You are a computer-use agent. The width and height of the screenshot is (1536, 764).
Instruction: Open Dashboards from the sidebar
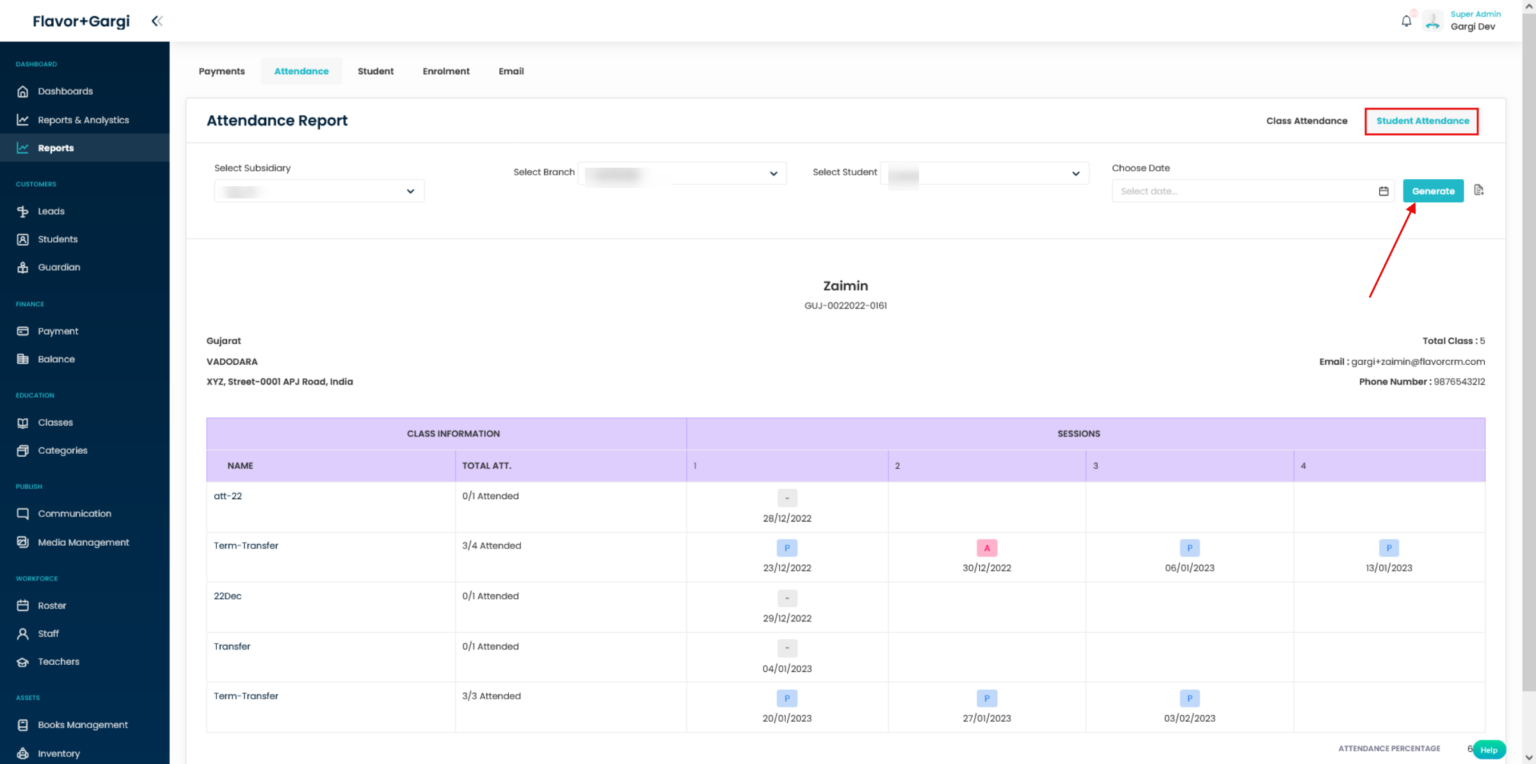point(65,91)
